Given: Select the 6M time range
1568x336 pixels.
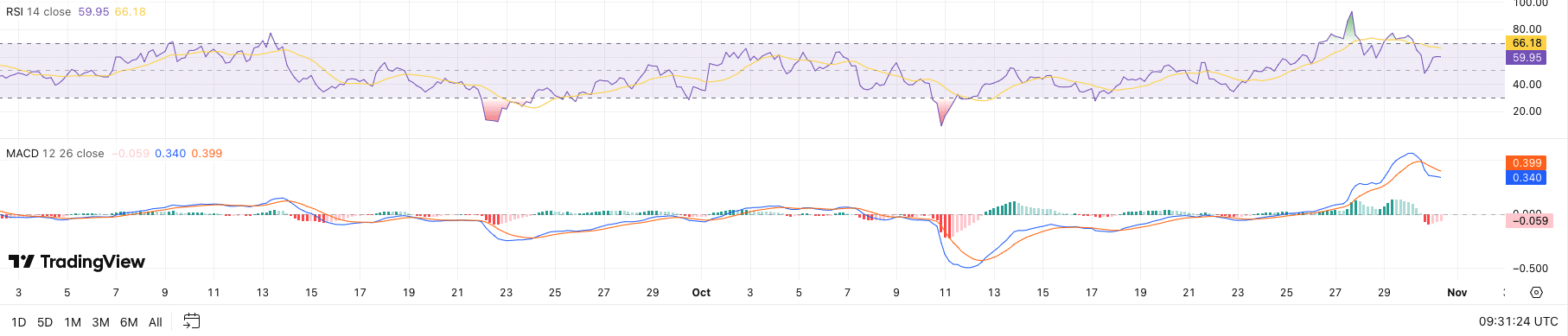Looking at the screenshot, I should [x=129, y=322].
